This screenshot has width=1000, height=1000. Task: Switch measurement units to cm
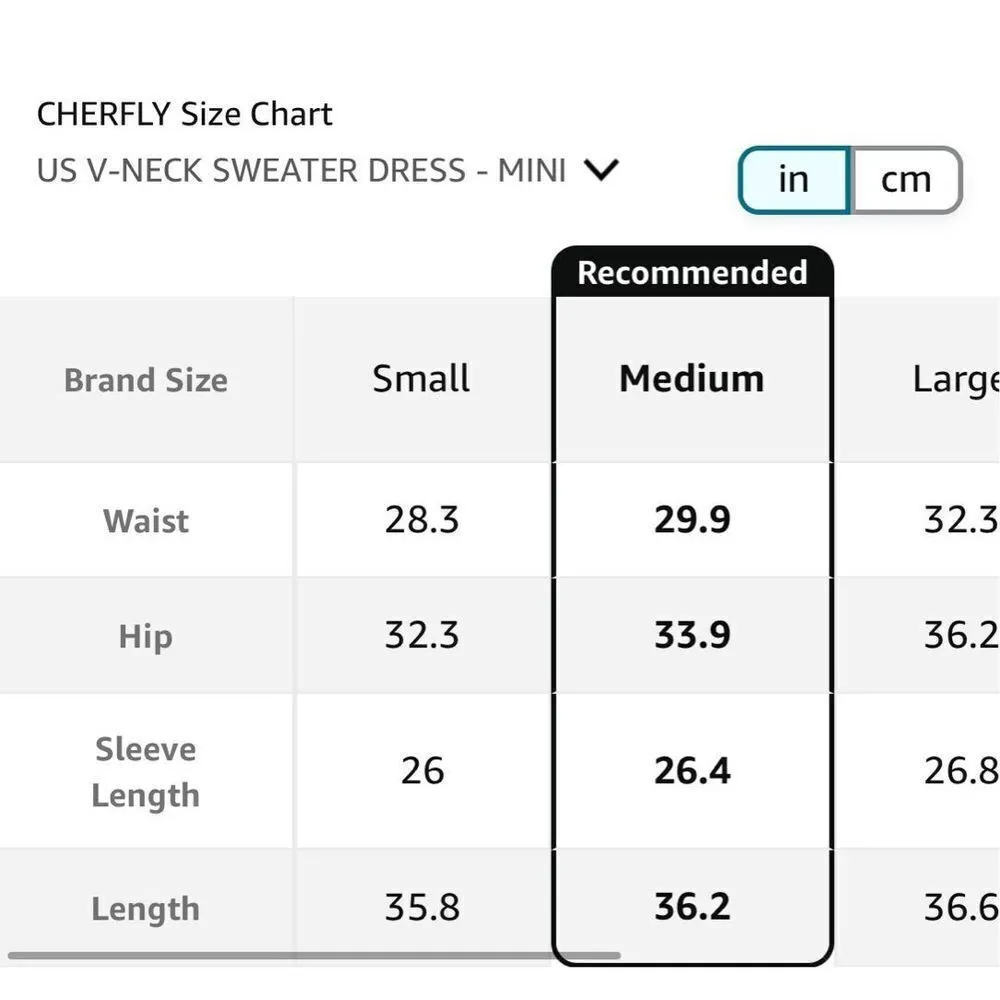[905, 180]
